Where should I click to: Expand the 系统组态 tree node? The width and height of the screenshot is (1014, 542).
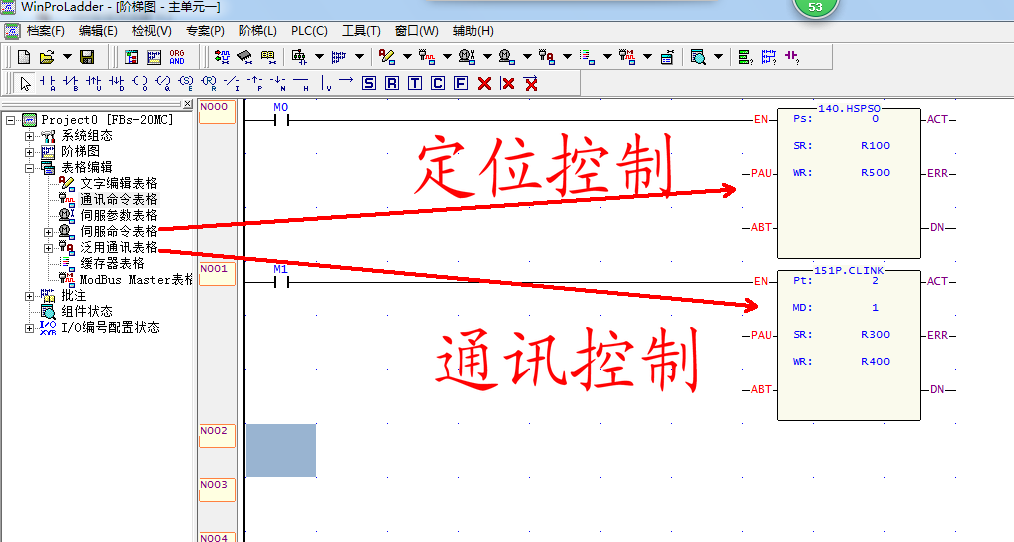point(30,136)
